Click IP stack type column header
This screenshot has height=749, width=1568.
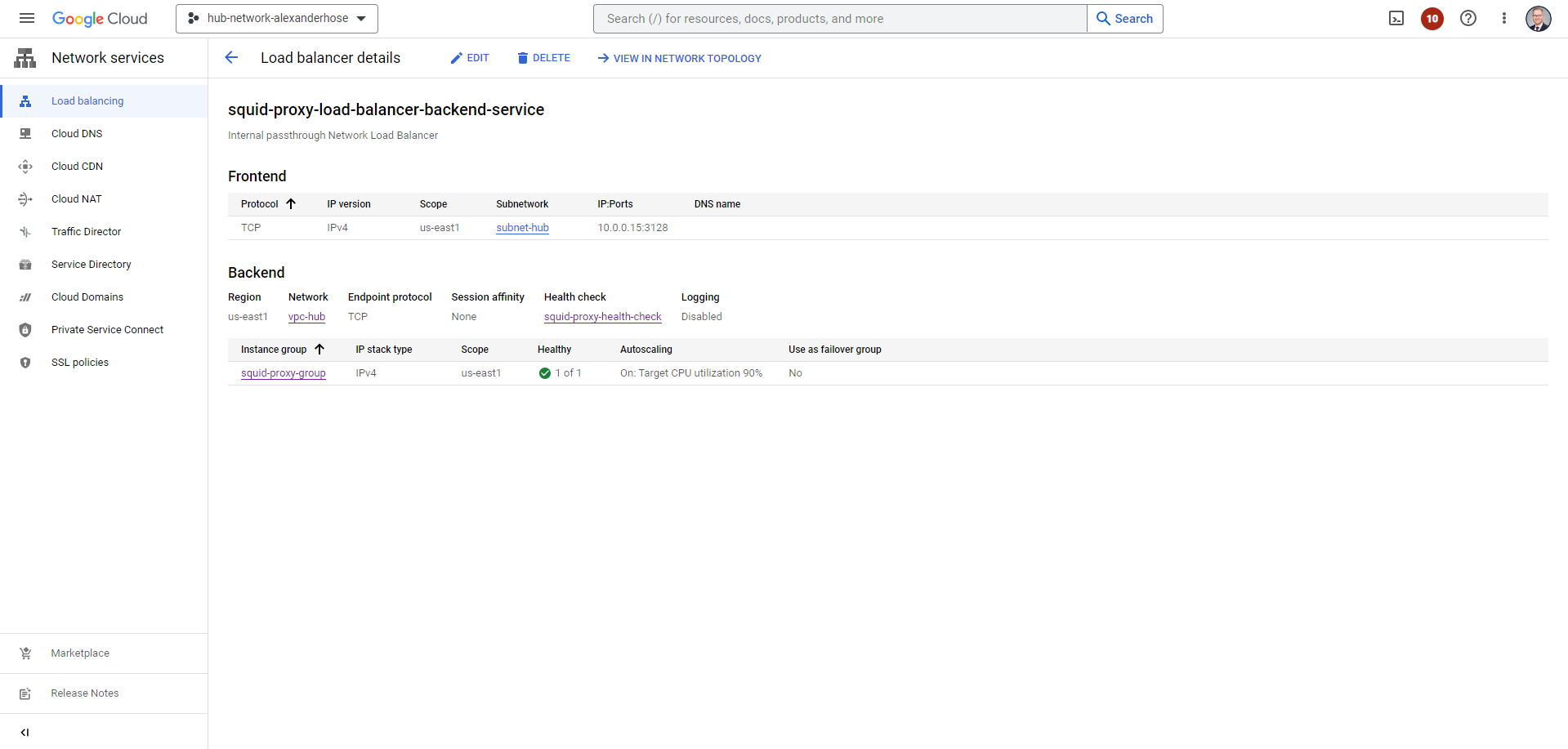point(384,350)
